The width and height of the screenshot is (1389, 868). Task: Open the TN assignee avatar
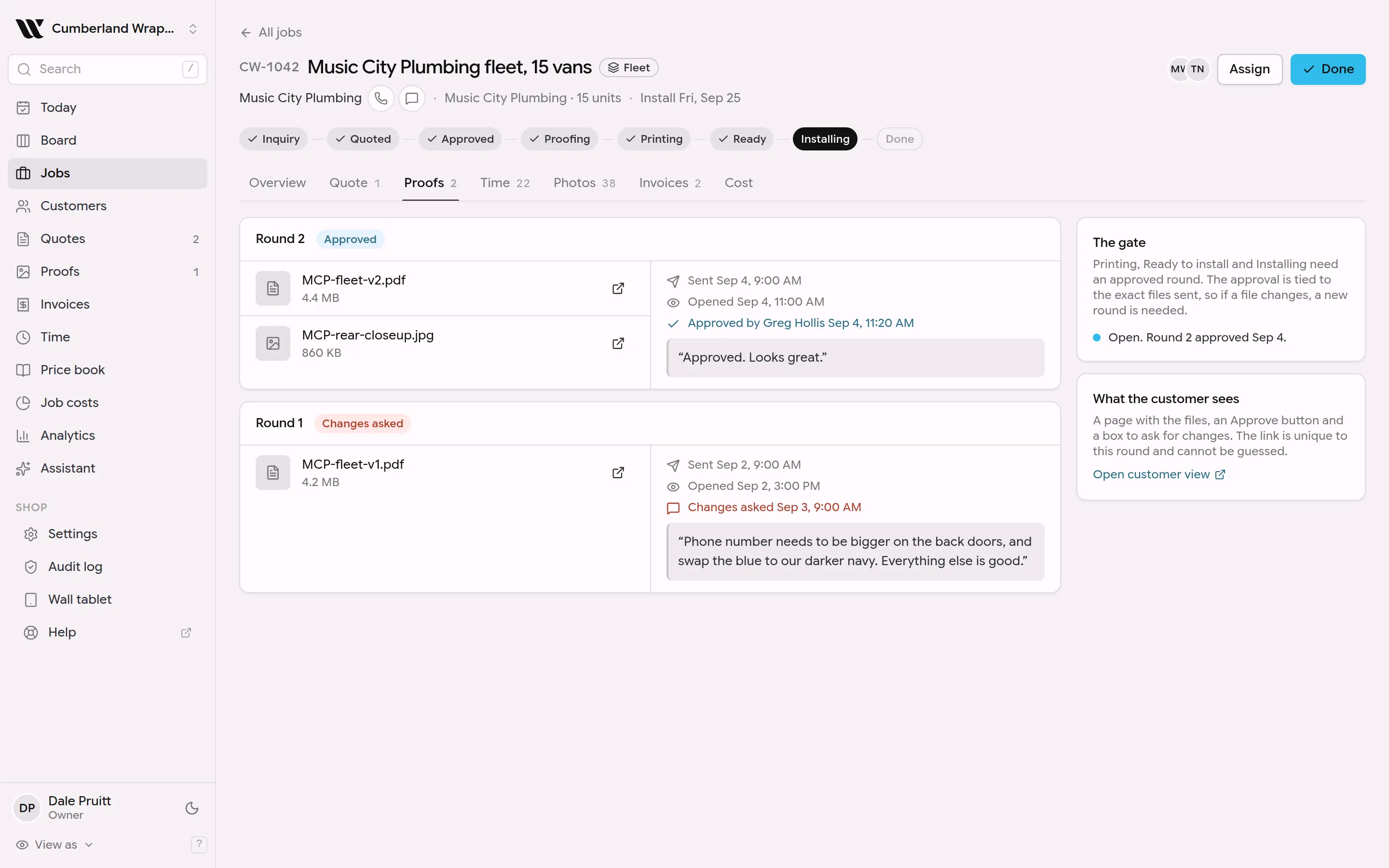coord(1198,69)
